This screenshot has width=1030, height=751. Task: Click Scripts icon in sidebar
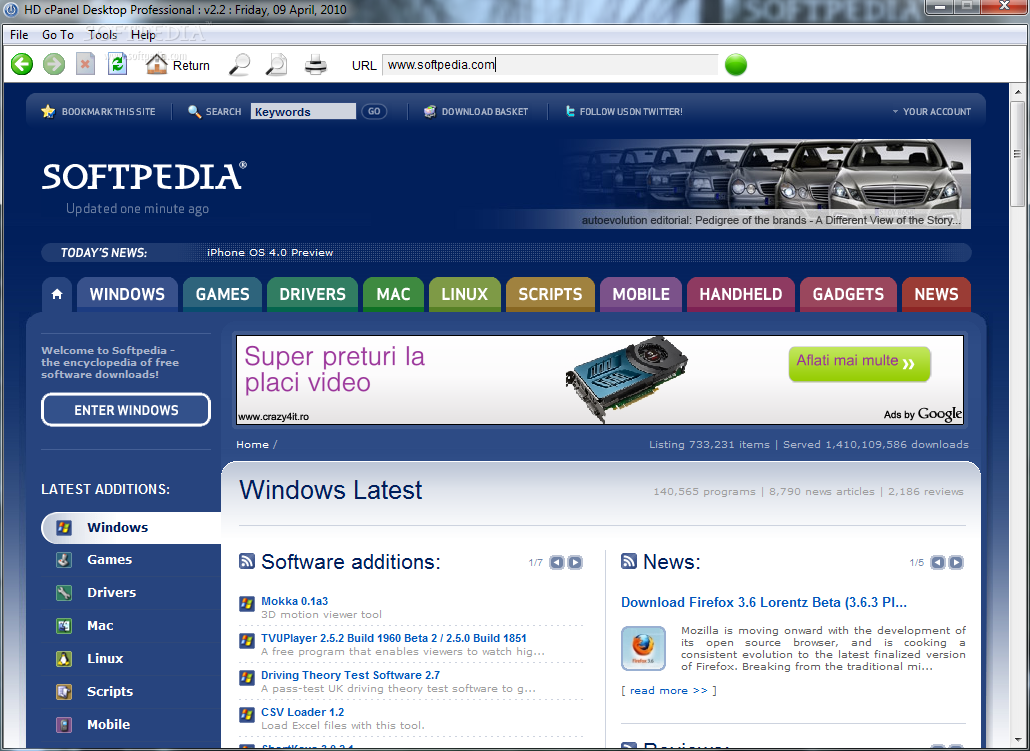64,691
